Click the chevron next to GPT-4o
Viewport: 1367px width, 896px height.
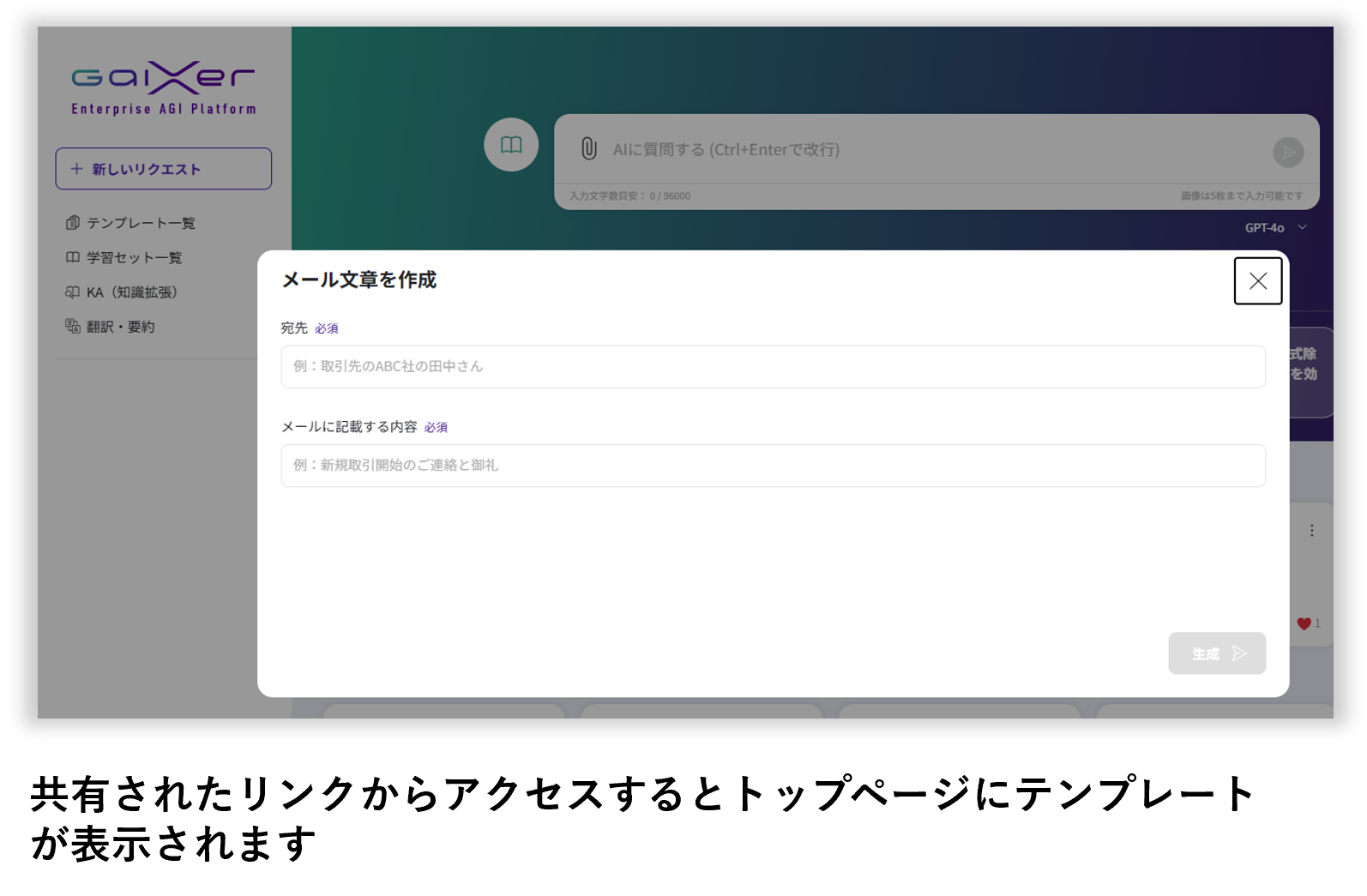coord(1302,227)
